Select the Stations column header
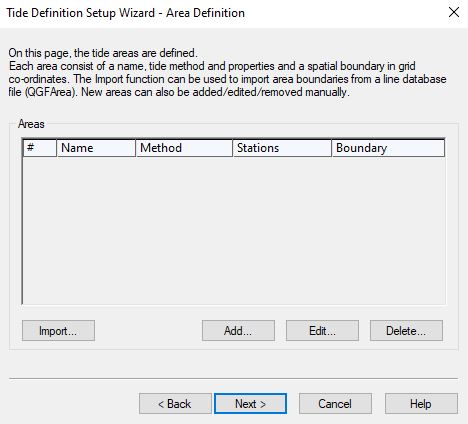Viewport: 468px width, 424px height. (x=282, y=148)
